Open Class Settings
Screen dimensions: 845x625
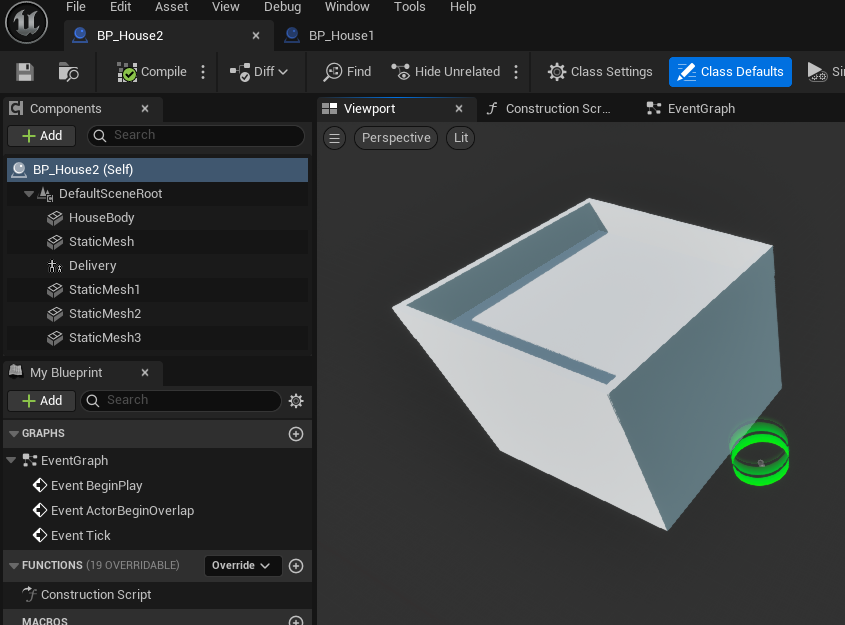coord(600,72)
